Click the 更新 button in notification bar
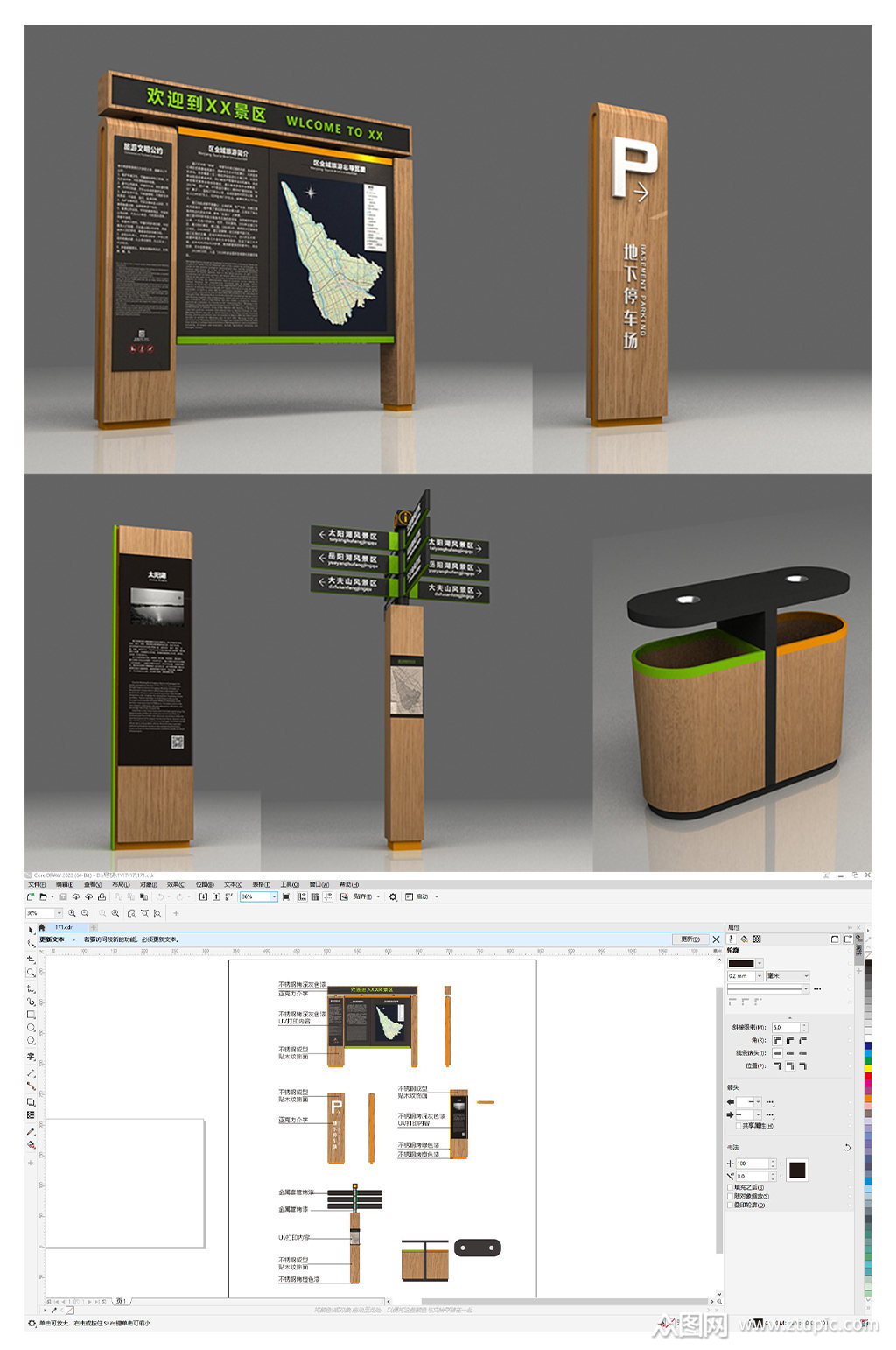The width and height of the screenshot is (896, 1350). [x=690, y=939]
